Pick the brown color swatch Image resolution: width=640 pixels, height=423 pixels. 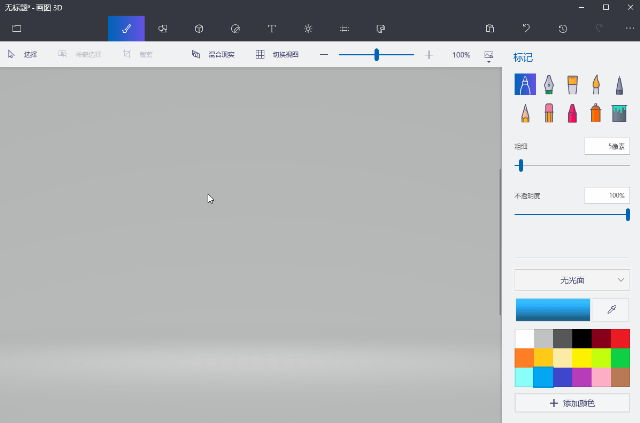point(620,377)
